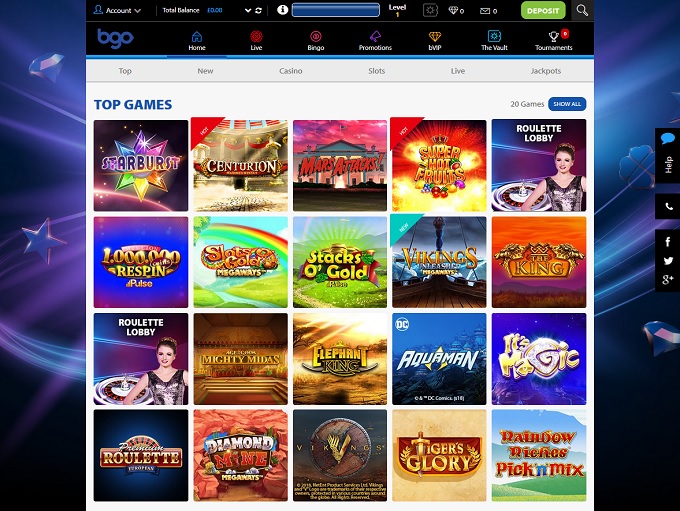Open the search magnifier icon

[x=582, y=10]
